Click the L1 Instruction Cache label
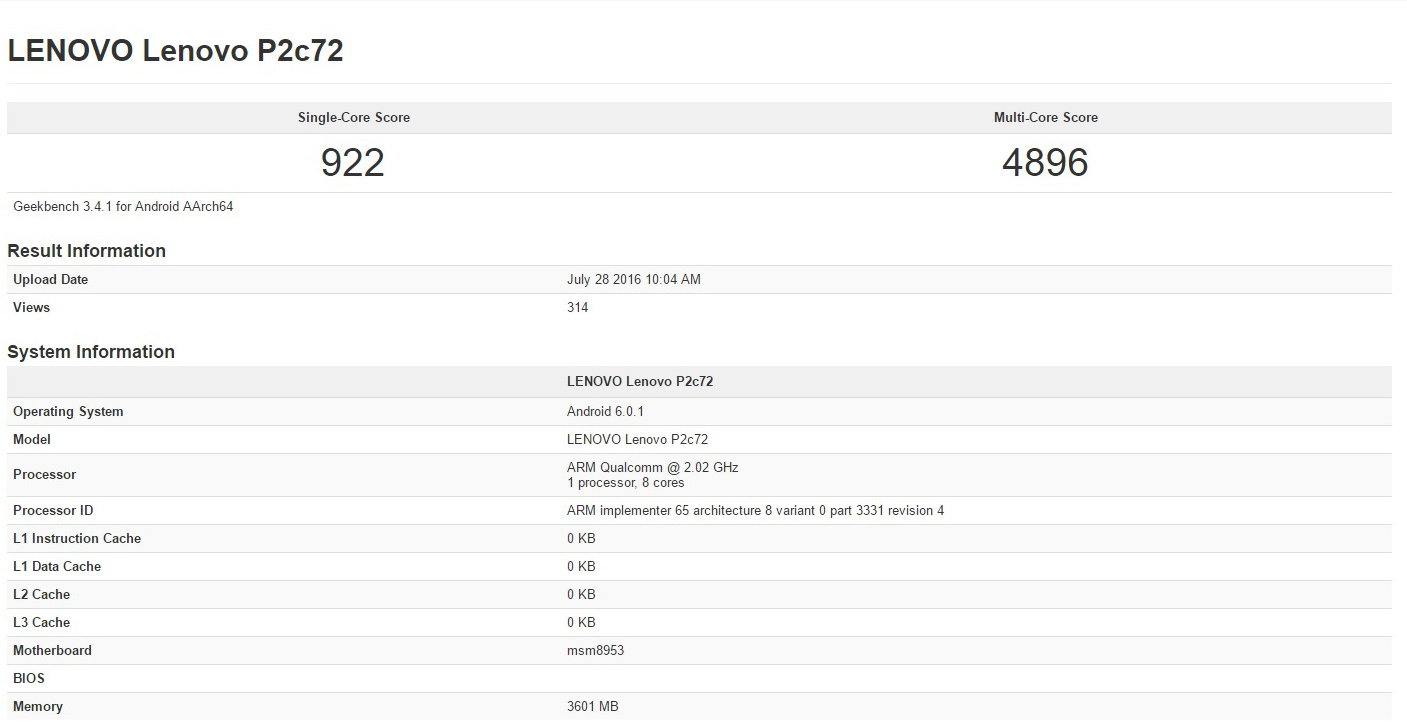The image size is (1407, 724). point(77,539)
